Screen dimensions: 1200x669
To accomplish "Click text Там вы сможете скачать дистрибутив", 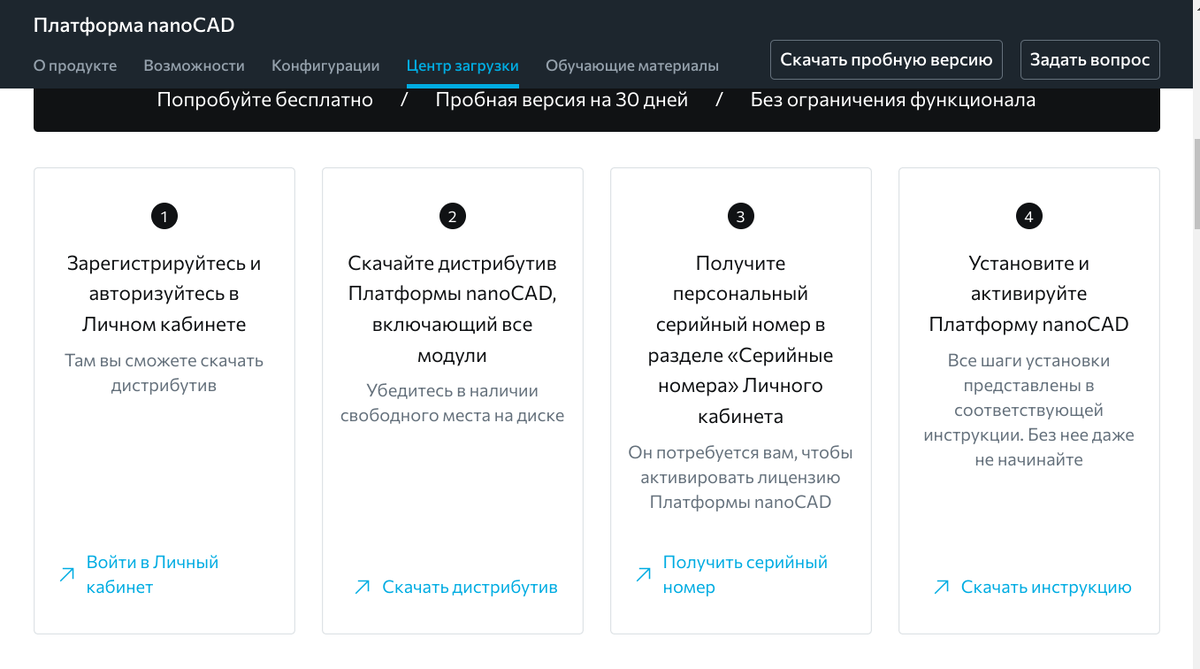I will (x=164, y=373).
